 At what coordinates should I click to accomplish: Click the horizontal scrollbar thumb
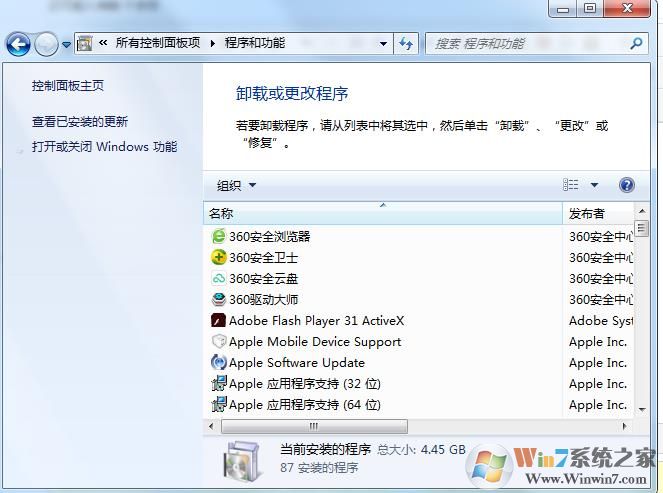314,426
